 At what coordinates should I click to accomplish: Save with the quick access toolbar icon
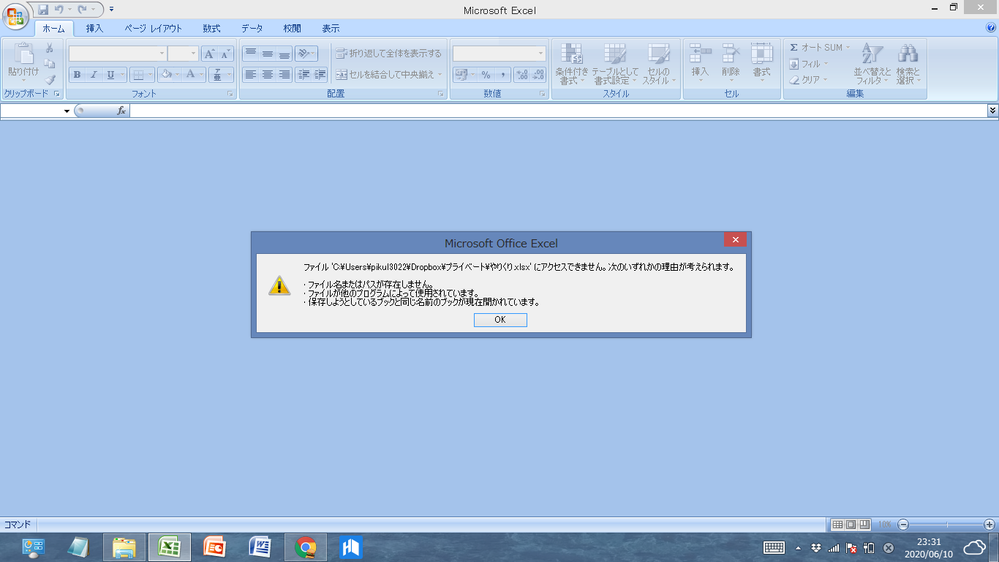43,10
